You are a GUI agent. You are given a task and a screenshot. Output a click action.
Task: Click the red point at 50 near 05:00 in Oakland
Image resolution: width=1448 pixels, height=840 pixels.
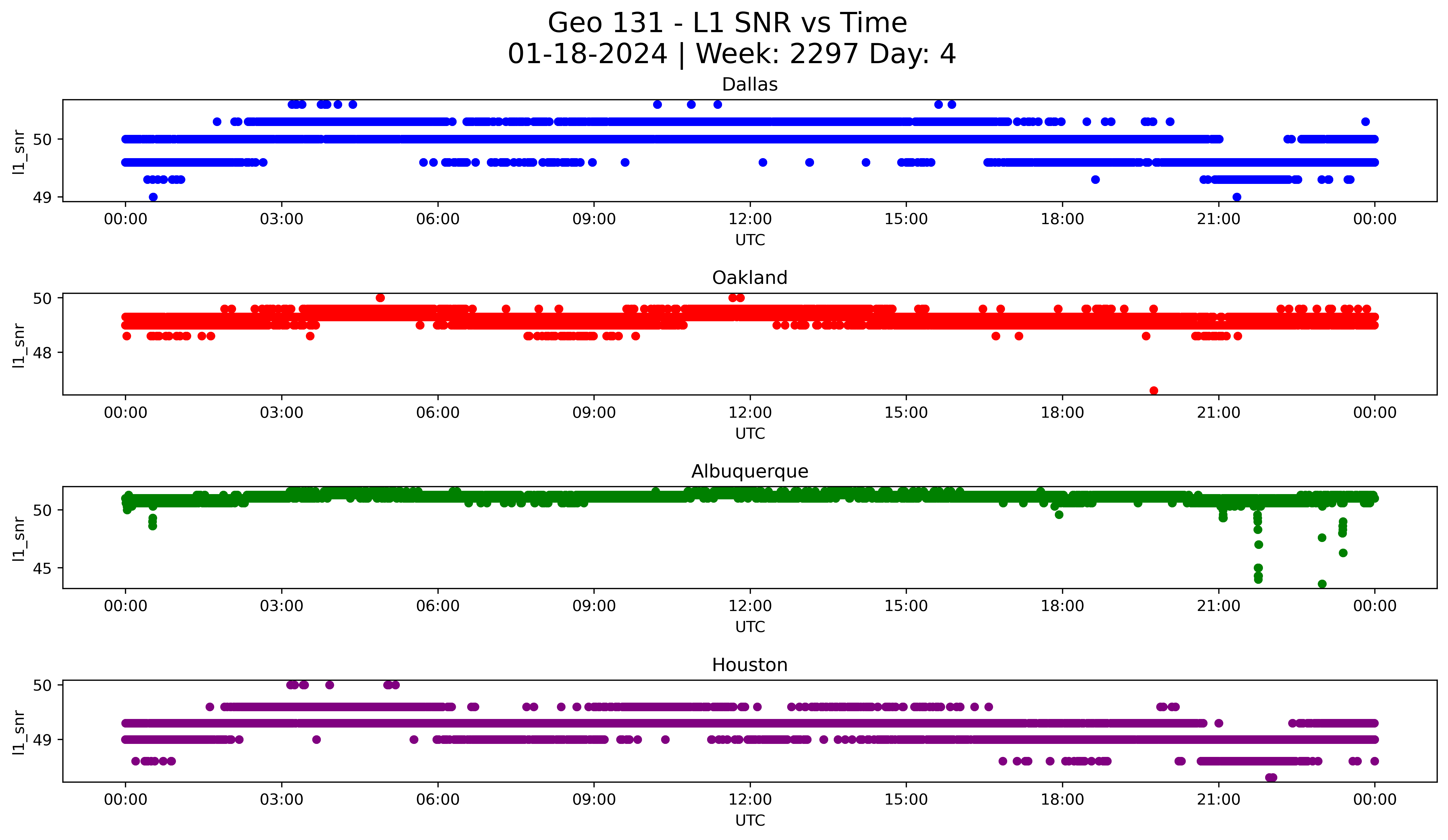[x=380, y=297]
